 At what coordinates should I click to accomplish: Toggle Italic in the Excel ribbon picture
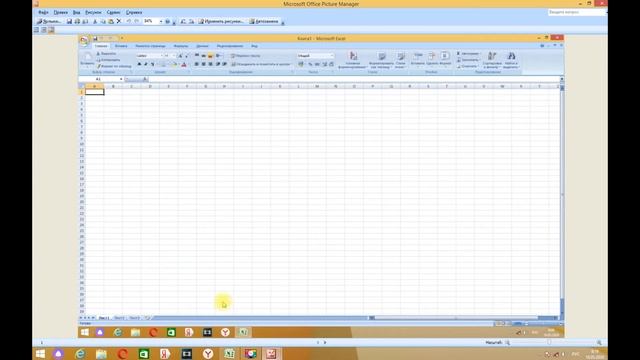[x=146, y=64]
